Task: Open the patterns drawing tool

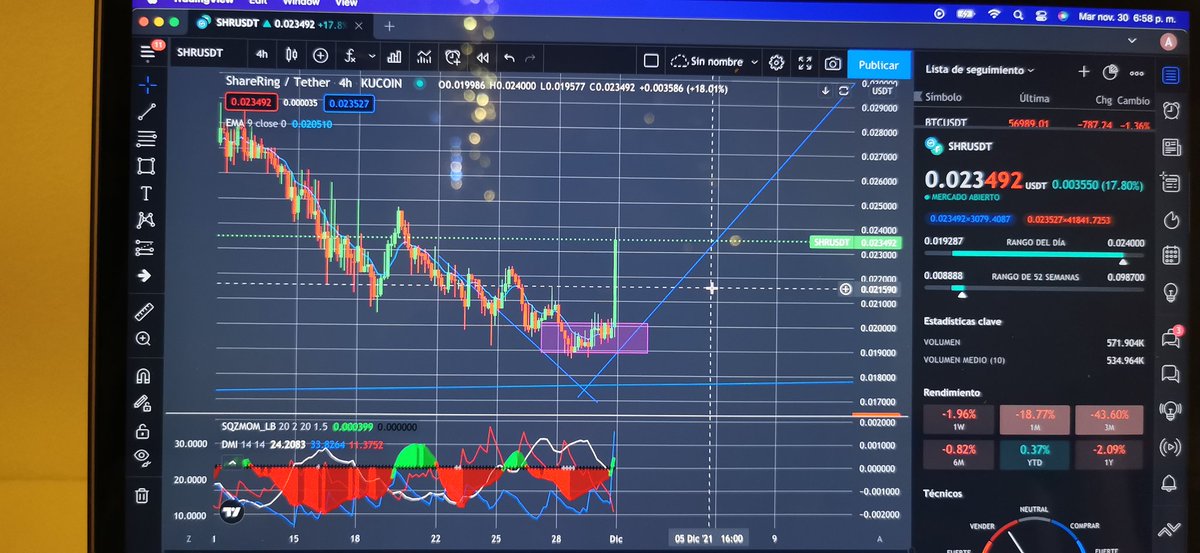Action: (x=146, y=219)
